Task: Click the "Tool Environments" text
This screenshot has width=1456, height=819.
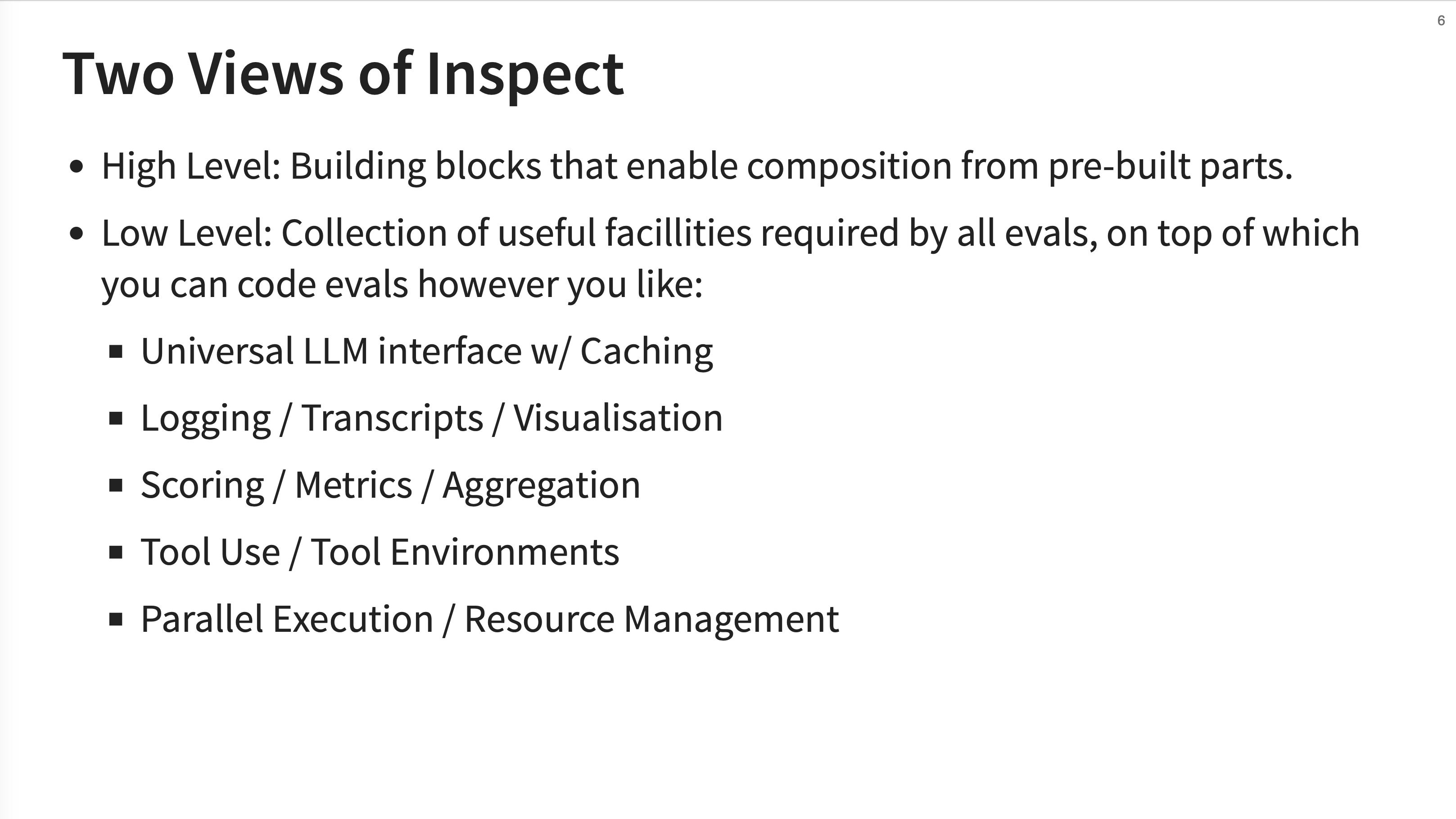Action: click(465, 552)
